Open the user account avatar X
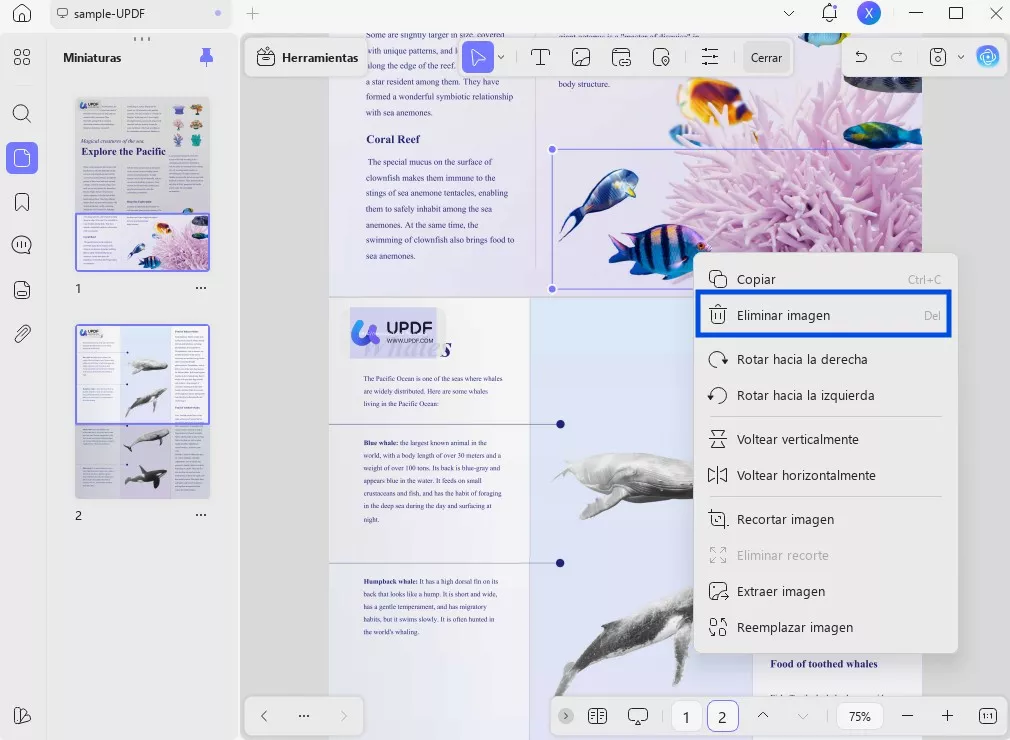The height and width of the screenshot is (740, 1010). (868, 13)
